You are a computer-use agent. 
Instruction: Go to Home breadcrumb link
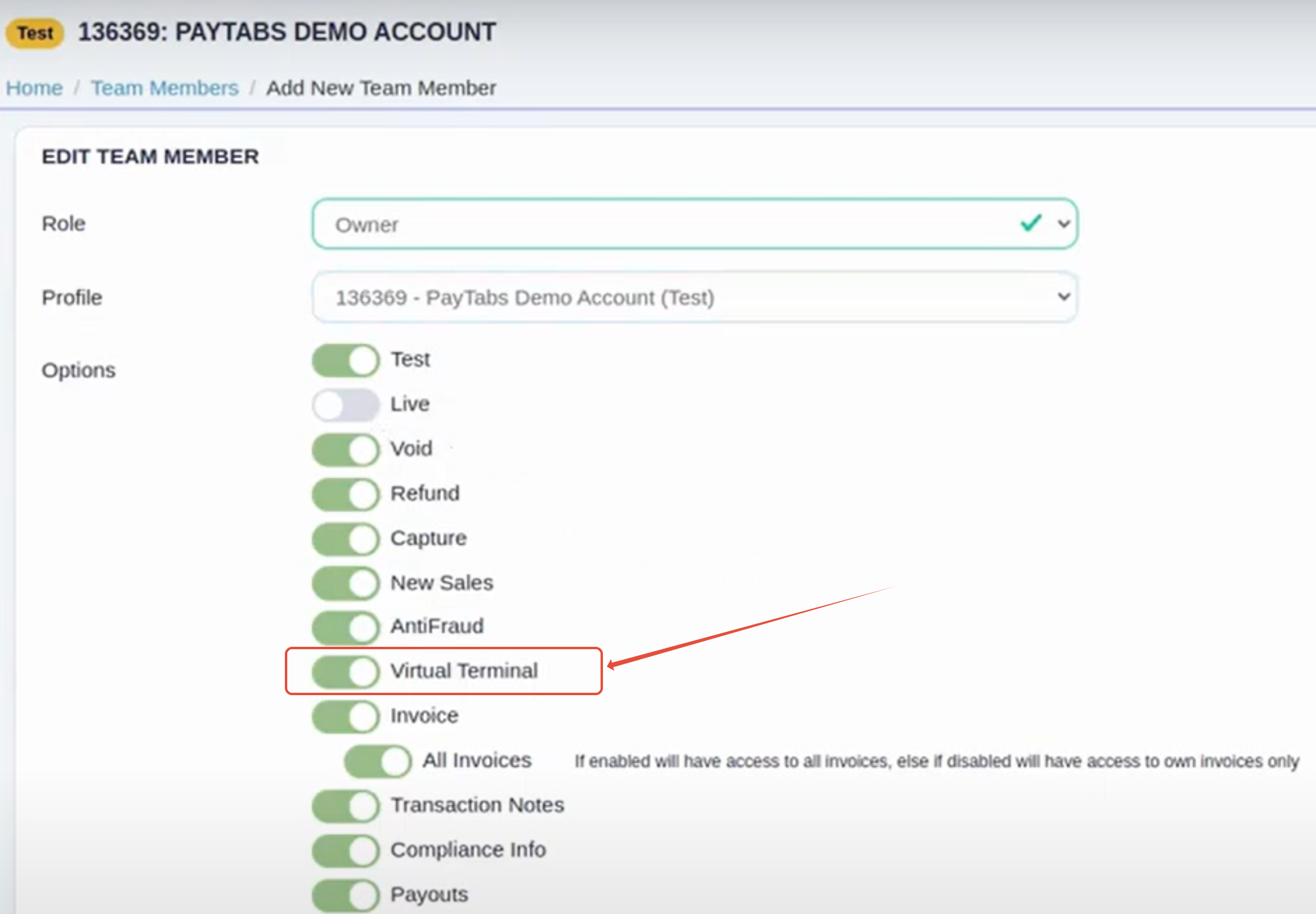pyautogui.click(x=34, y=88)
